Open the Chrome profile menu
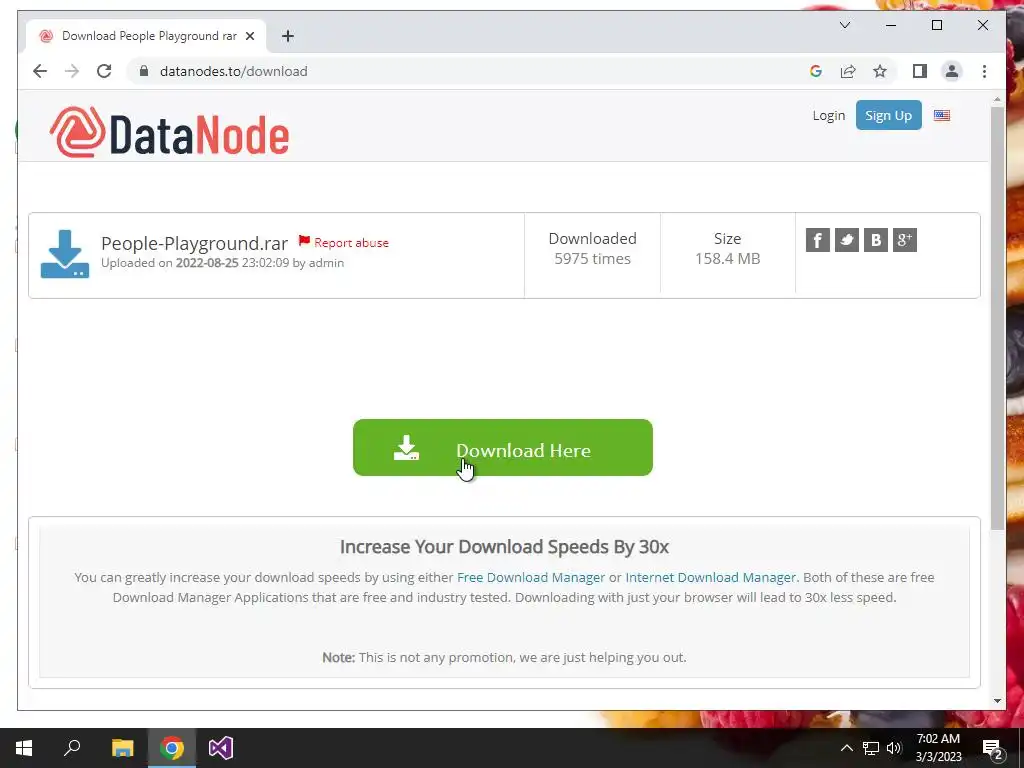Image resolution: width=1024 pixels, height=768 pixels. (952, 71)
